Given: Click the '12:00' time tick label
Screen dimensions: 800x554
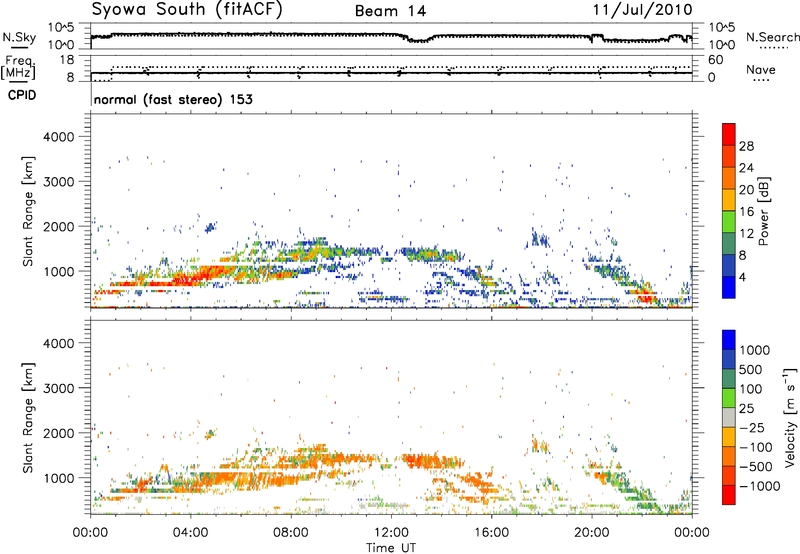Looking at the screenshot, I should click(x=391, y=533).
